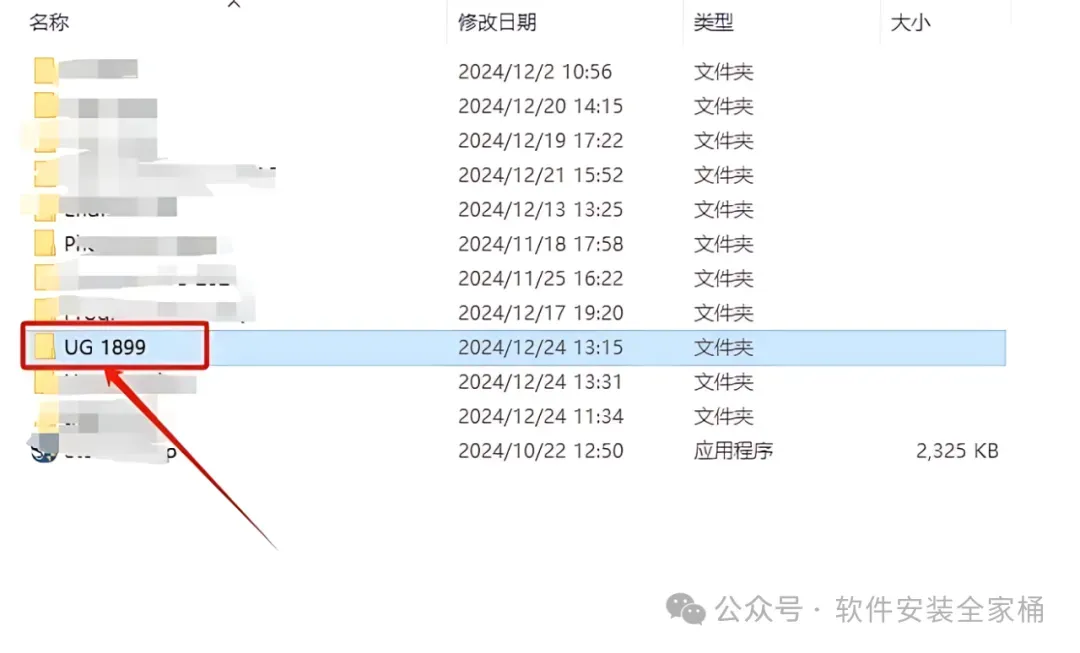The width and height of the screenshot is (1080, 653).
Task: Sort by the 大小 column header
Action: pyautogui.click(x=911, y=23)
